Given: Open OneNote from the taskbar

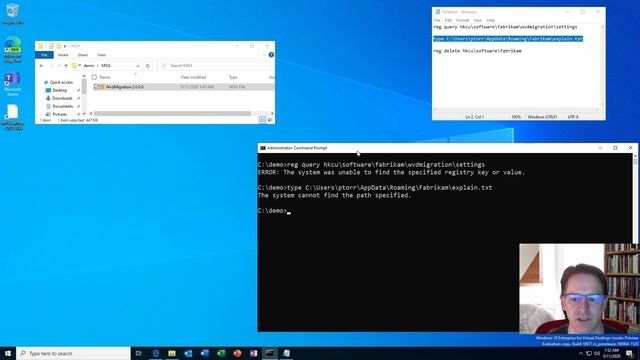Looking at the screenshot, I should click(253, 353).
